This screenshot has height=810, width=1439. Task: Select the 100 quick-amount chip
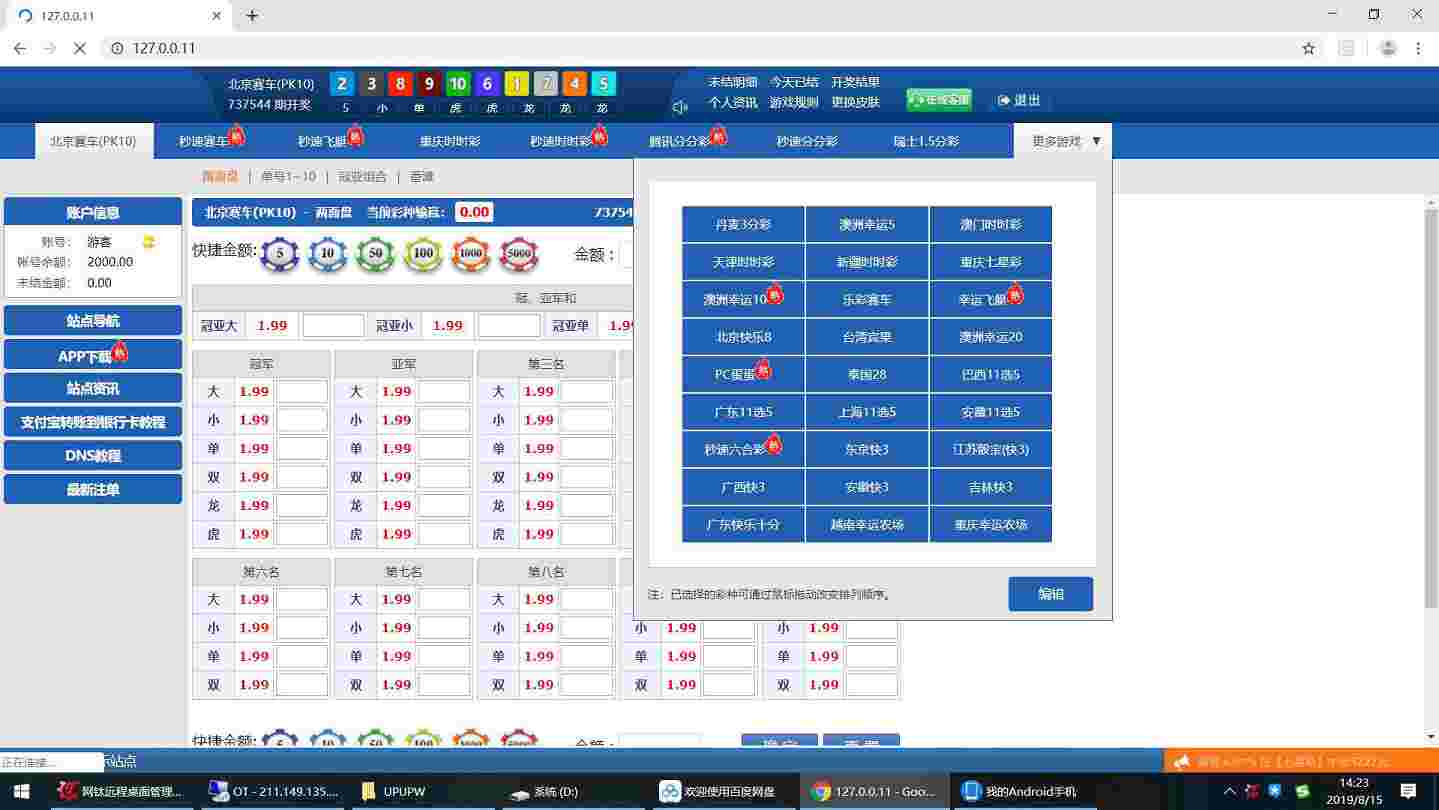click(423, 255)
